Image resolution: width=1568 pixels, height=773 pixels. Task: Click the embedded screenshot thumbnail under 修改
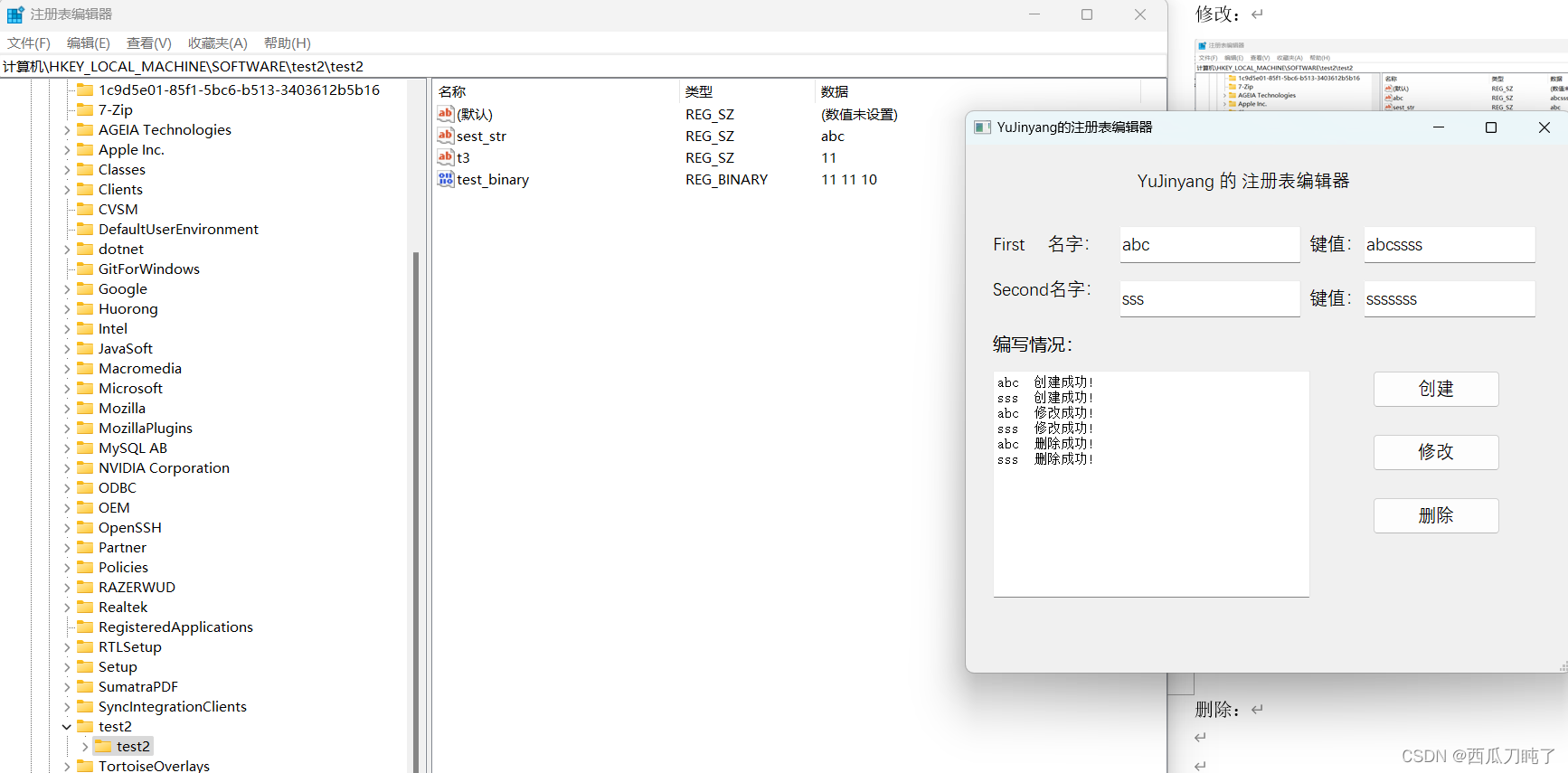1381,75
